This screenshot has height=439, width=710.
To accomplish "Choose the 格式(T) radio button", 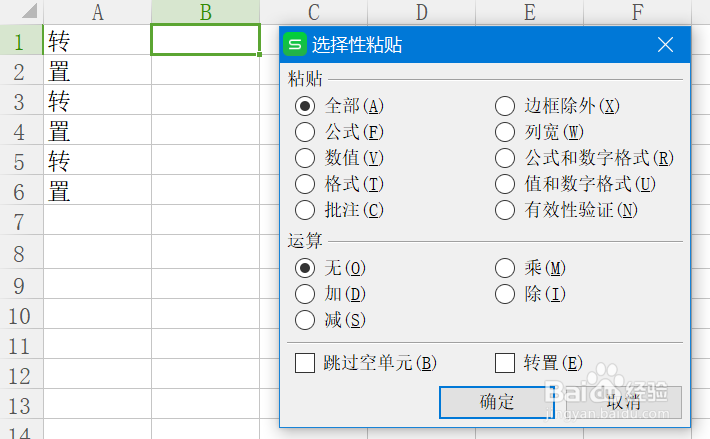I will click(305, 184).
